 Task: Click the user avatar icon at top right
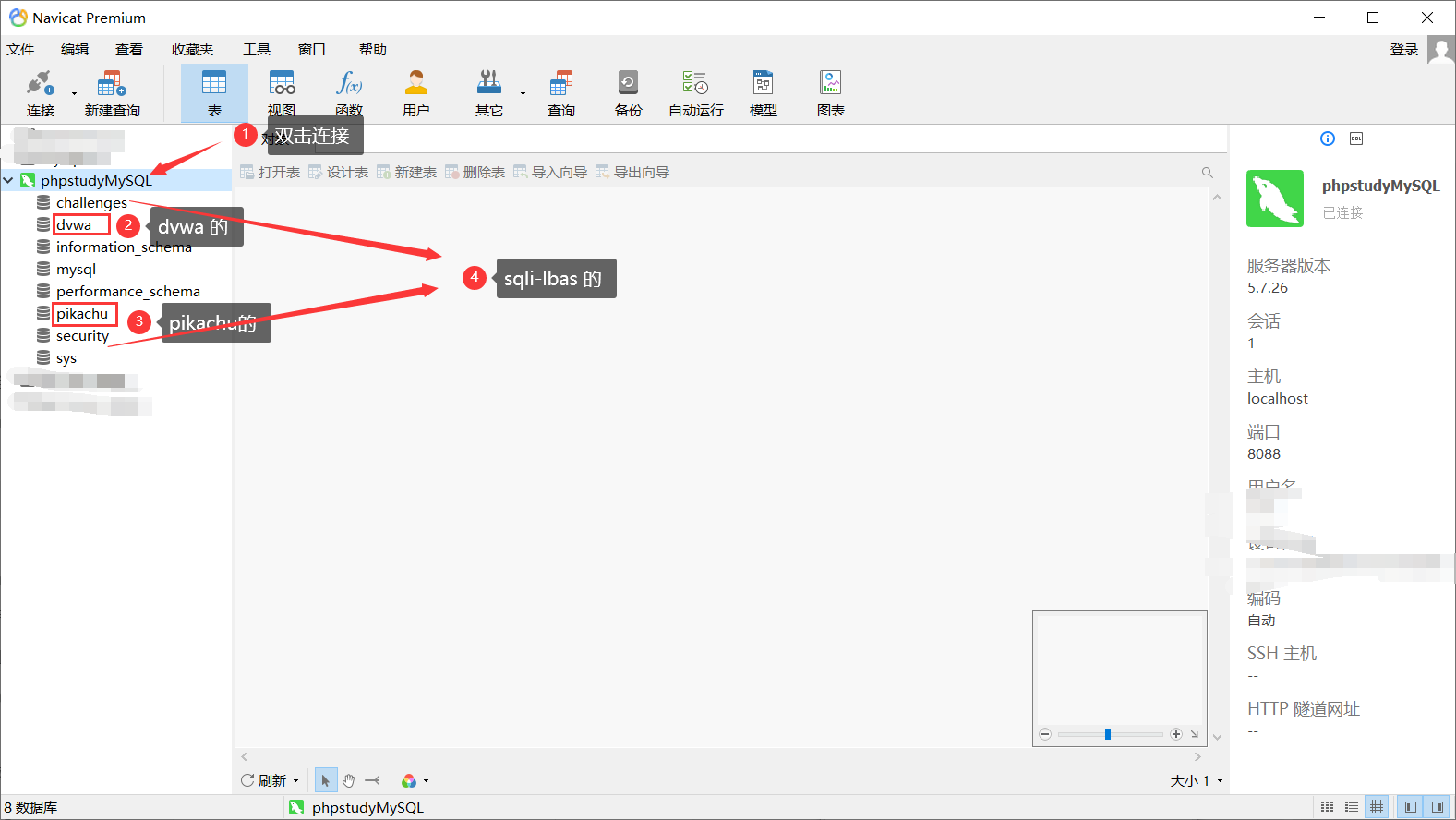(1440, 49)
